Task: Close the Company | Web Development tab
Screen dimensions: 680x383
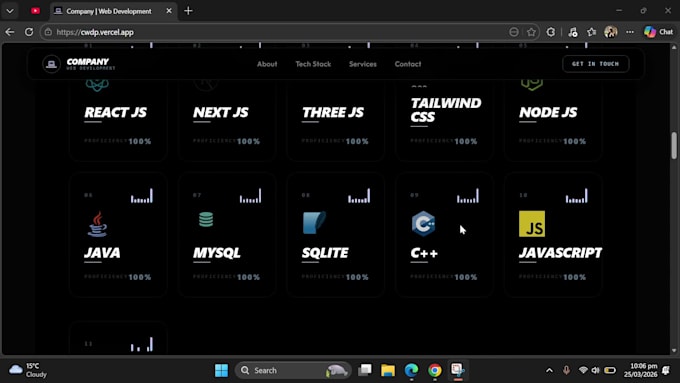Action: coord(169,11)
